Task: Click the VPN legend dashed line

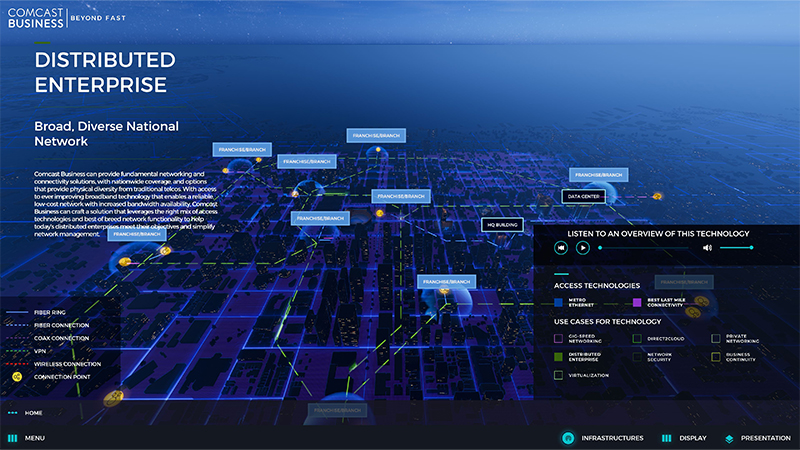Action: point(17,351)
